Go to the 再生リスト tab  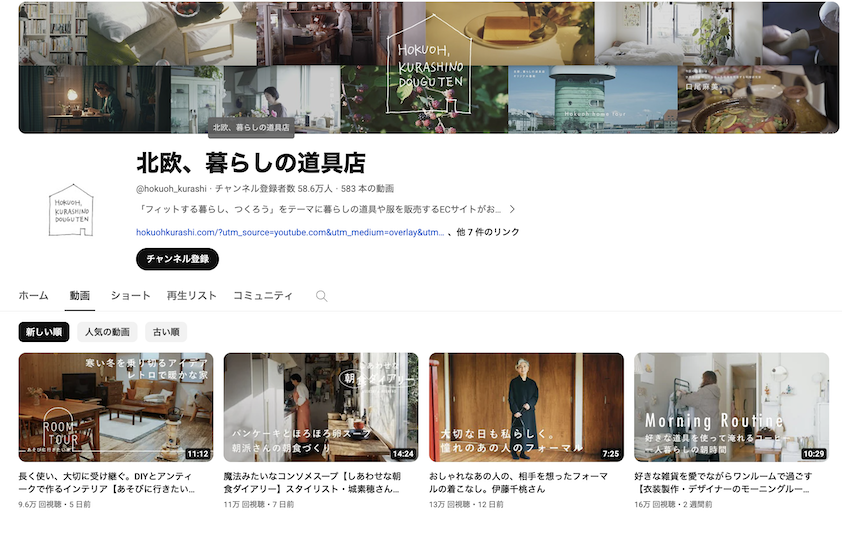click(191, 295)
